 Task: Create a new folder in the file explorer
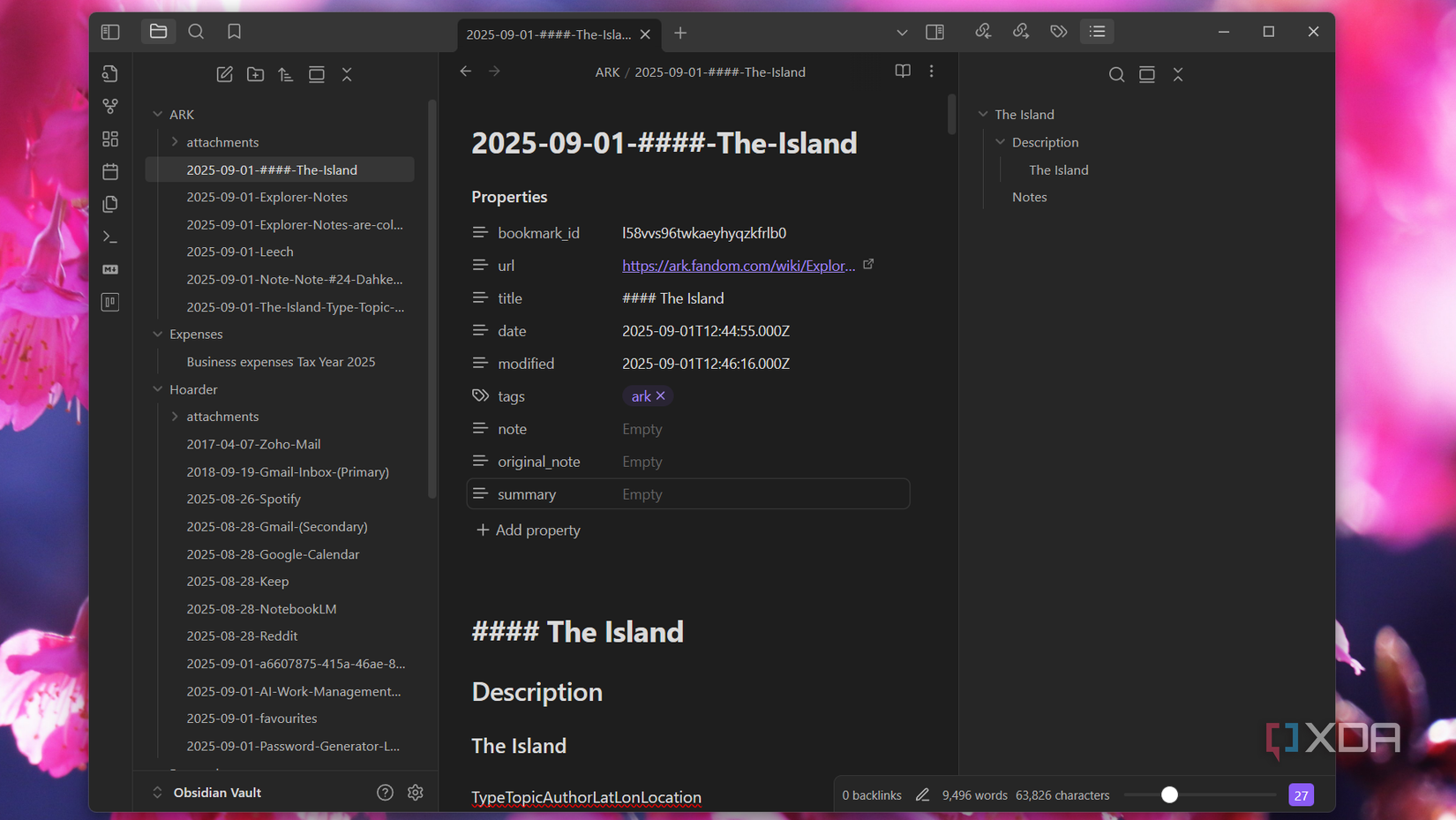tap(255, 74)
